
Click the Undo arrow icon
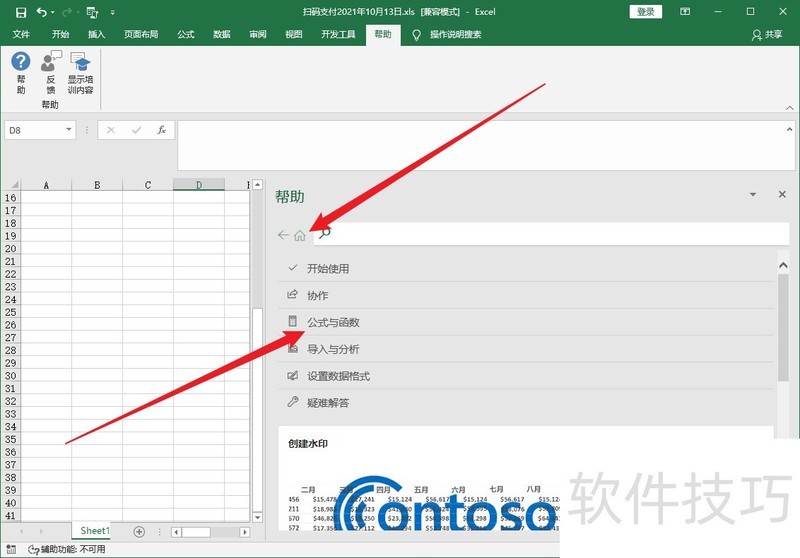41,12
